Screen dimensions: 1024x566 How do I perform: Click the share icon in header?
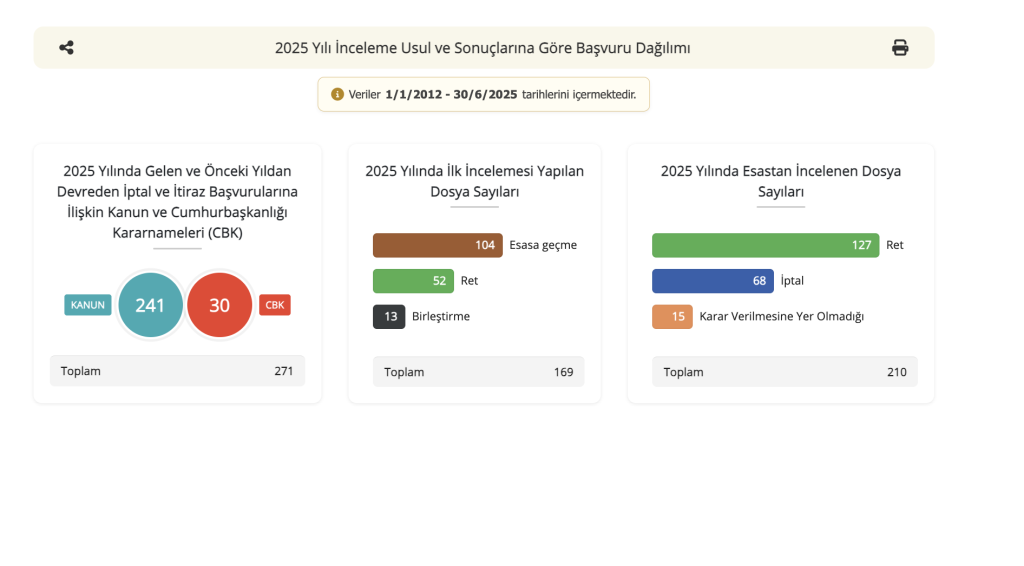pos(66,47)
